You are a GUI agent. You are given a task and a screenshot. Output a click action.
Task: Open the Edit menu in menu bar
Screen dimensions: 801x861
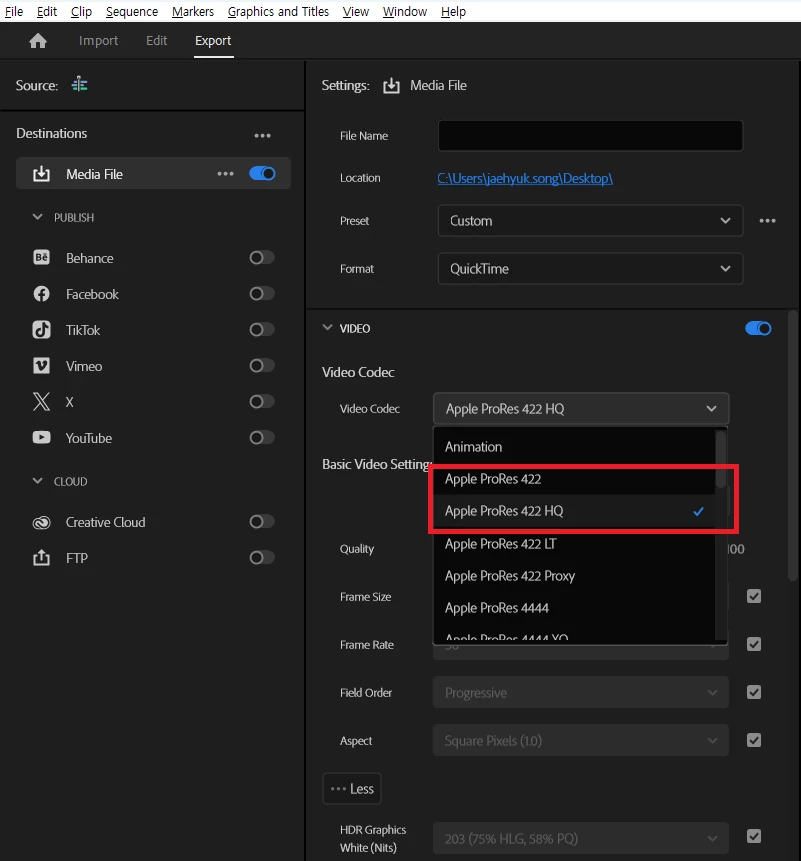click(47, 12)
